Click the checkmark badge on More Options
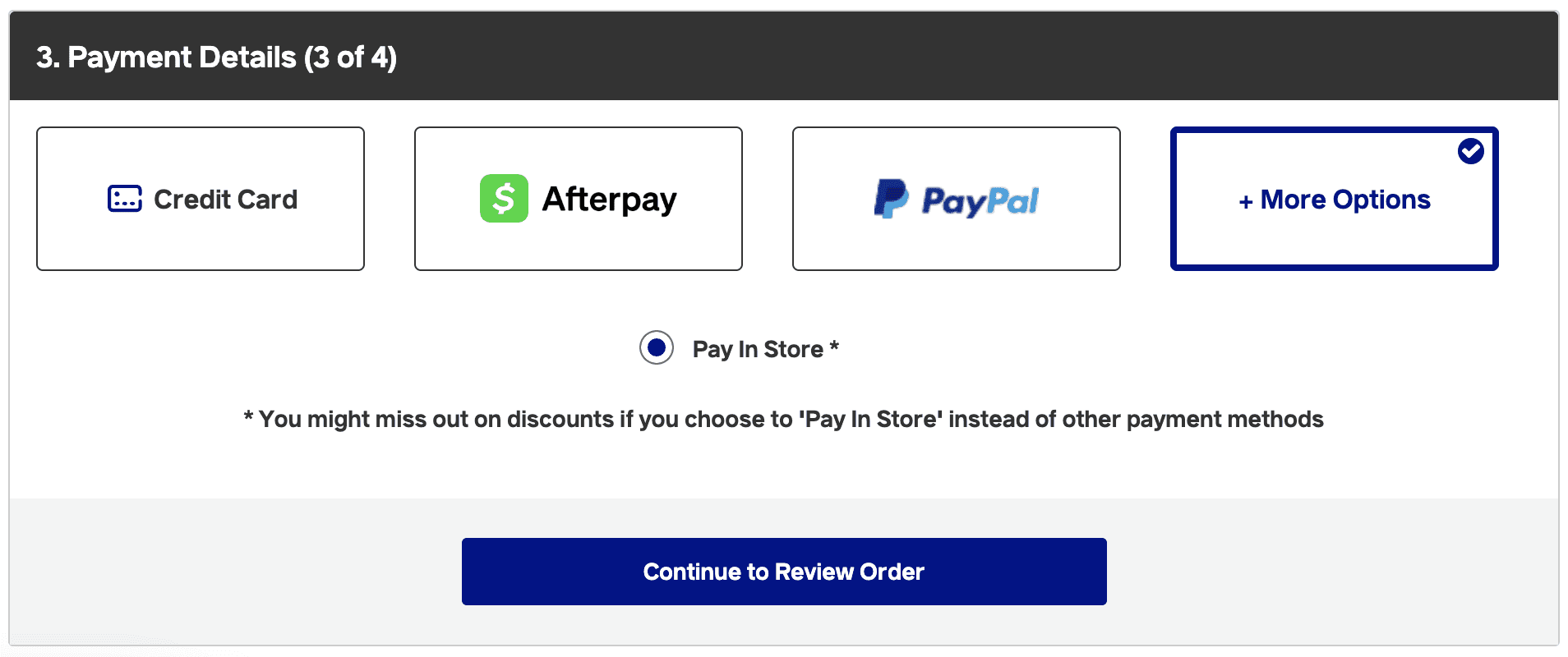The width and height of the screenshot is (1568, 657). point(1470,151)
